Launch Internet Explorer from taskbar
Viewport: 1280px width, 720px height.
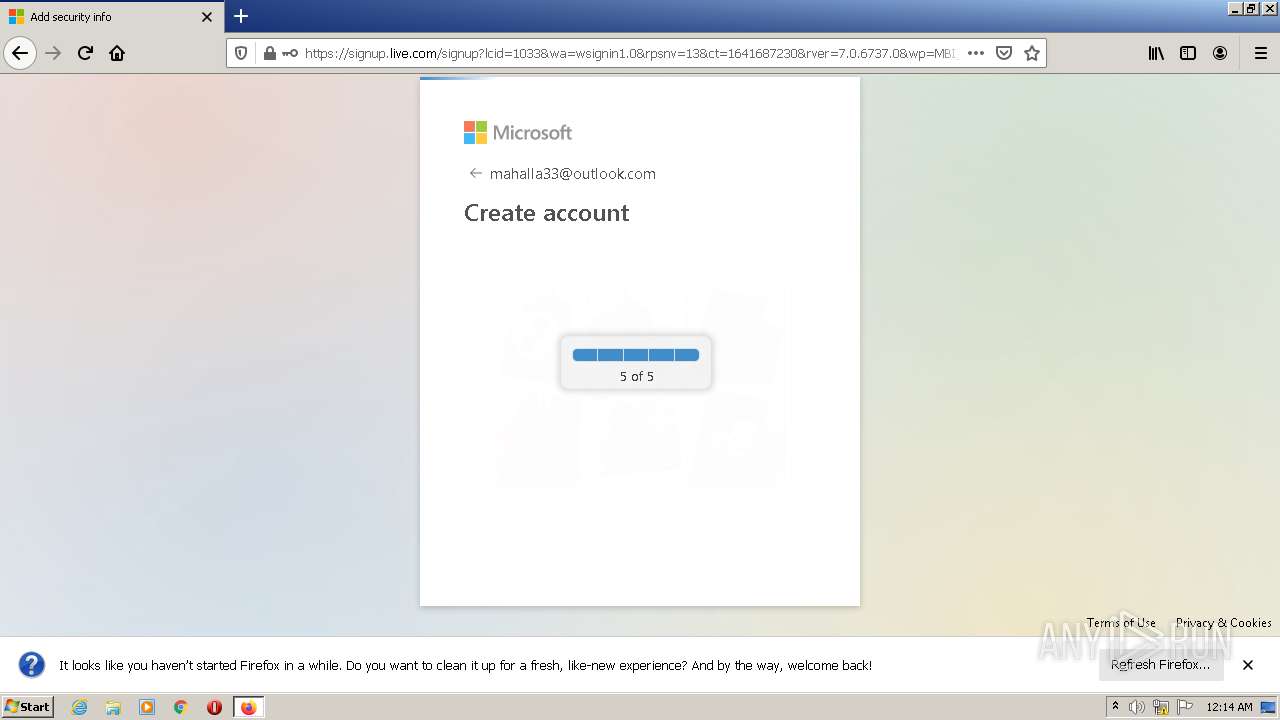80,706
